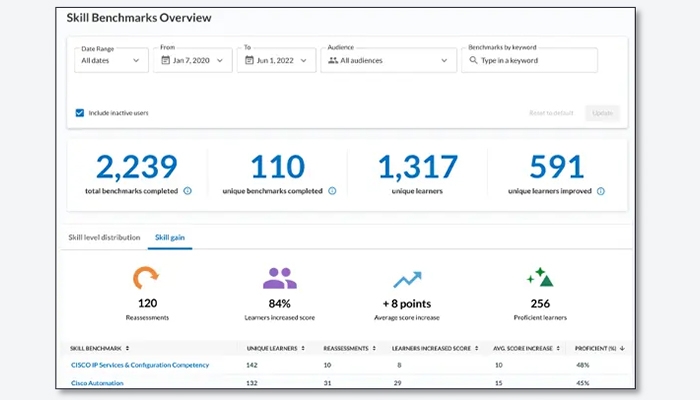Open the Date Range dropdown
The image size is (700, 400).
click(x=110, y=60)
